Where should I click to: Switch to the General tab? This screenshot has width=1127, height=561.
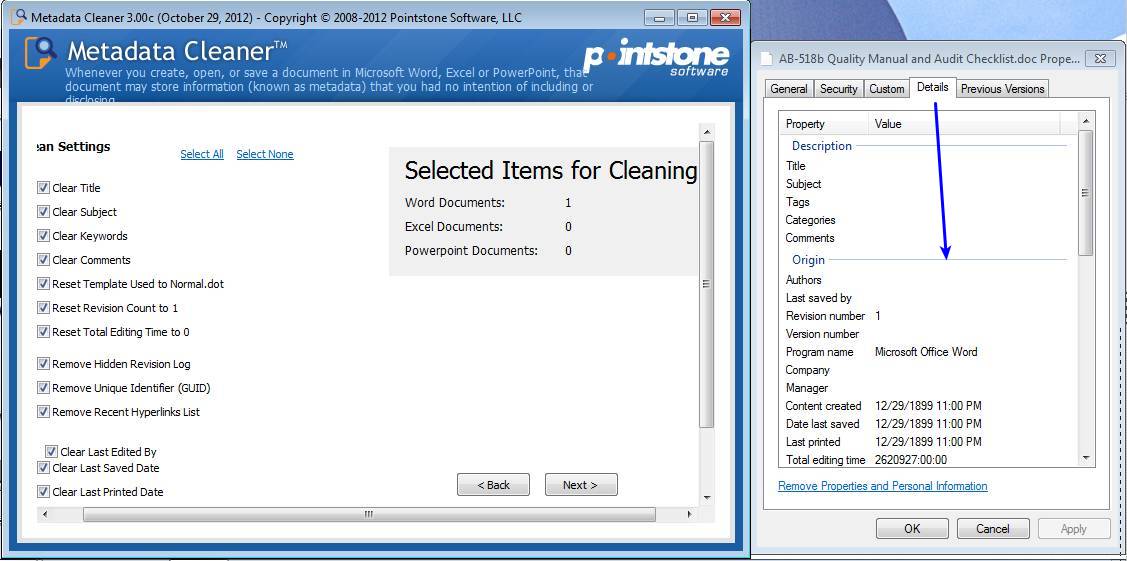(x=789, y=89)
